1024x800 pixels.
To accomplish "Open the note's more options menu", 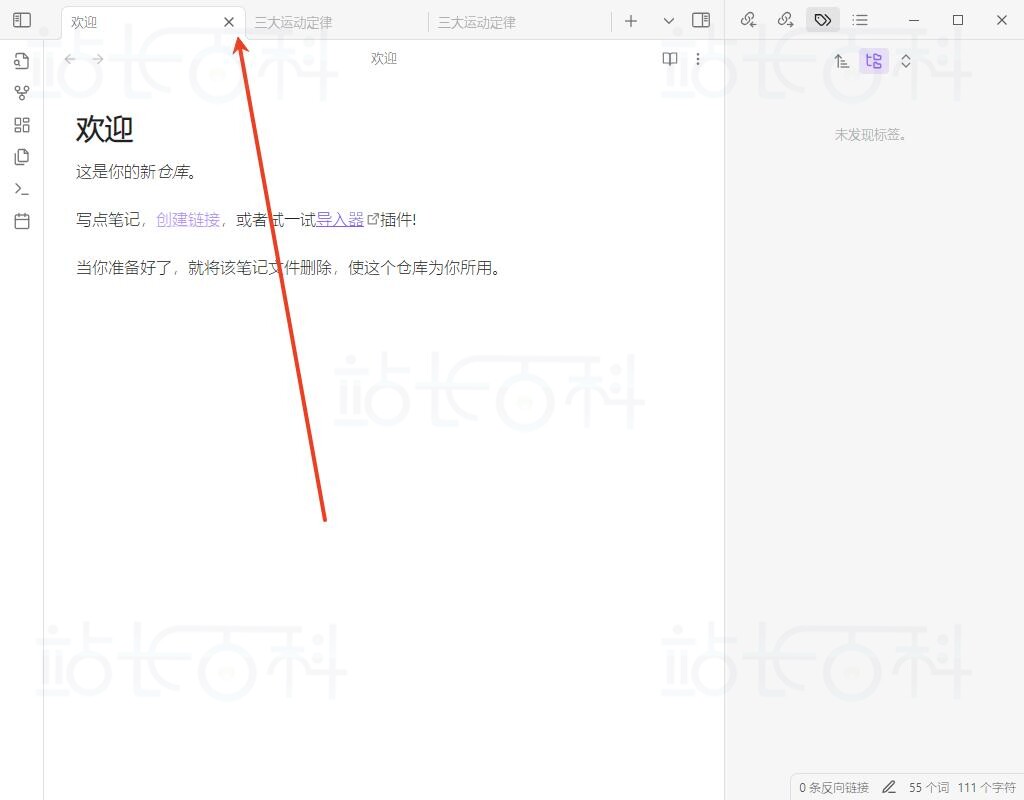I will click(698, 59).
